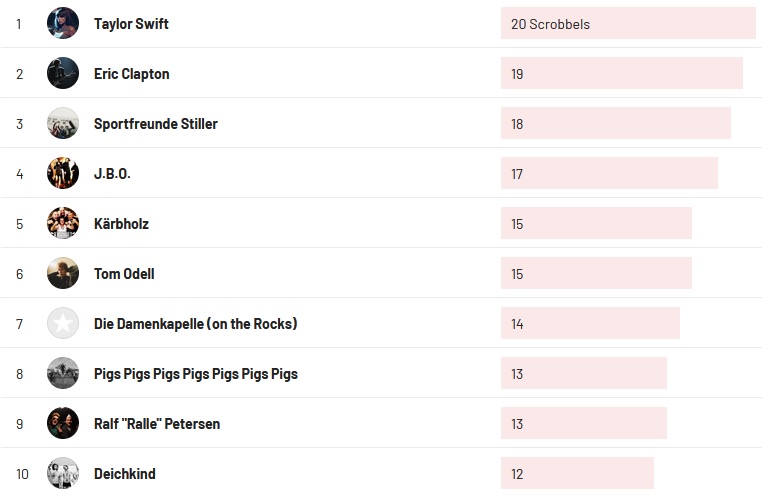The image size is (762, 497).
Task: Select Pigs Pigs Pigs Pigs name link
Action: [x=195, y=374]
